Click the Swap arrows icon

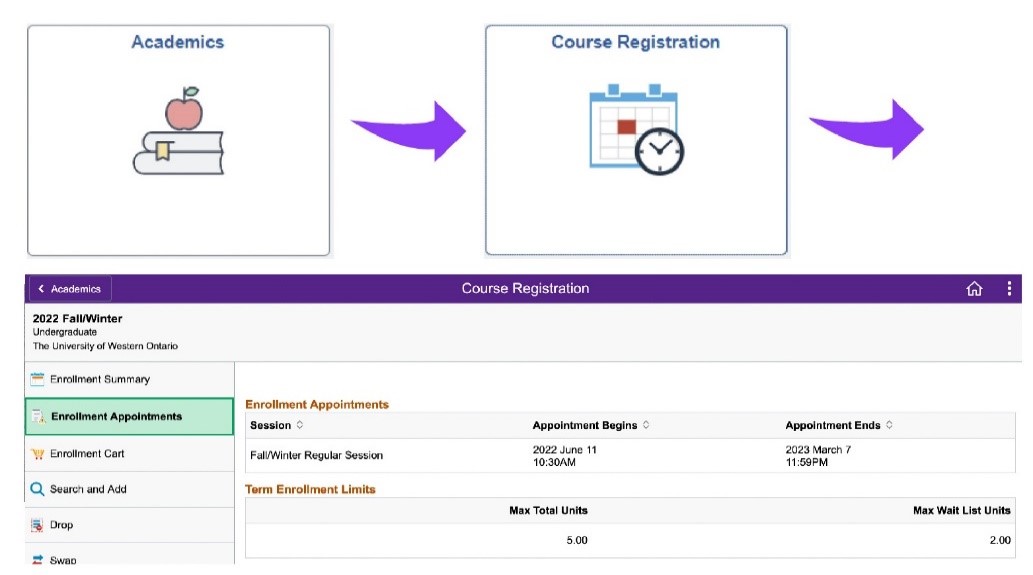(x=38, y=560)
